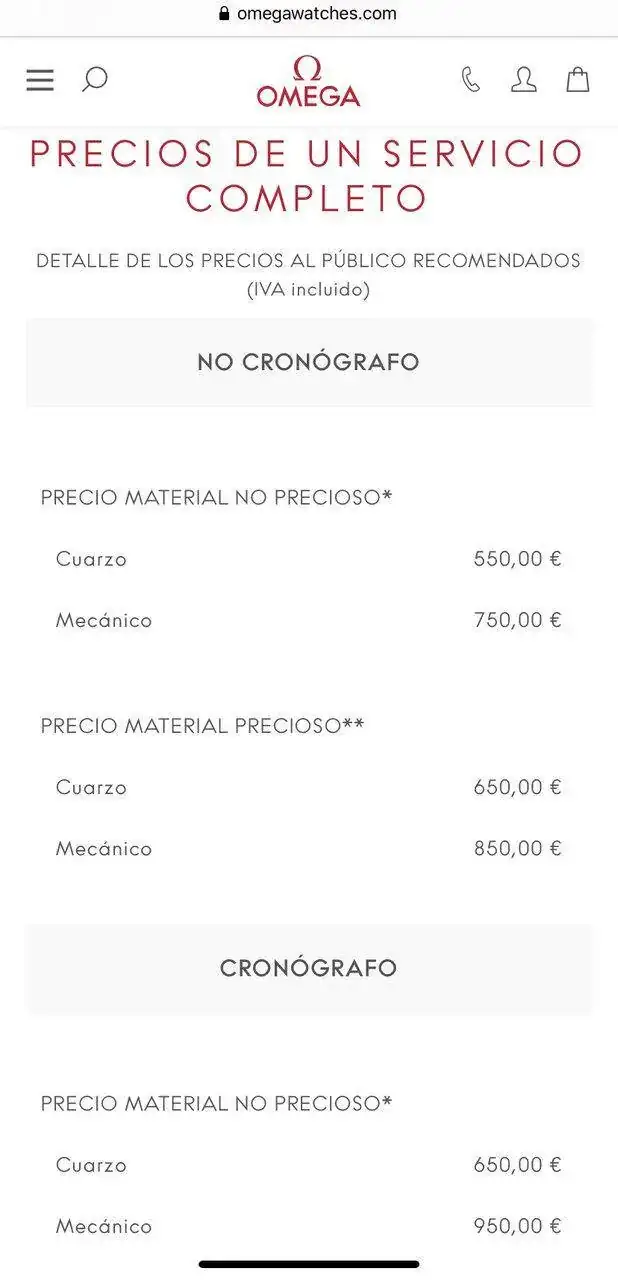Tap the phone contact icon
Viewport: 618px width, 1280px height.
pos(470,80)
